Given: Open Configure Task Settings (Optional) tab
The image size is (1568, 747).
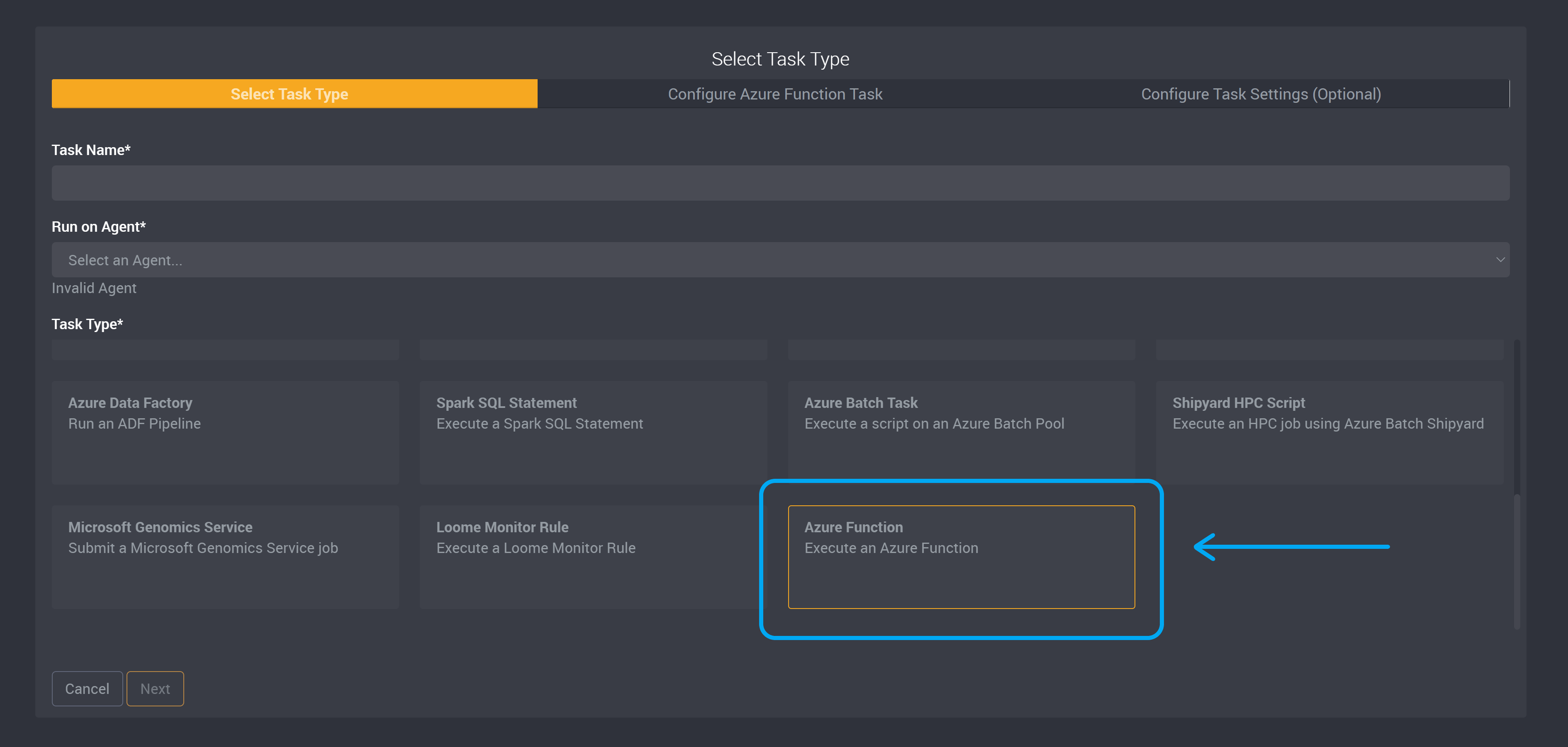Looking at the screenshot, I should [1261, 94].
